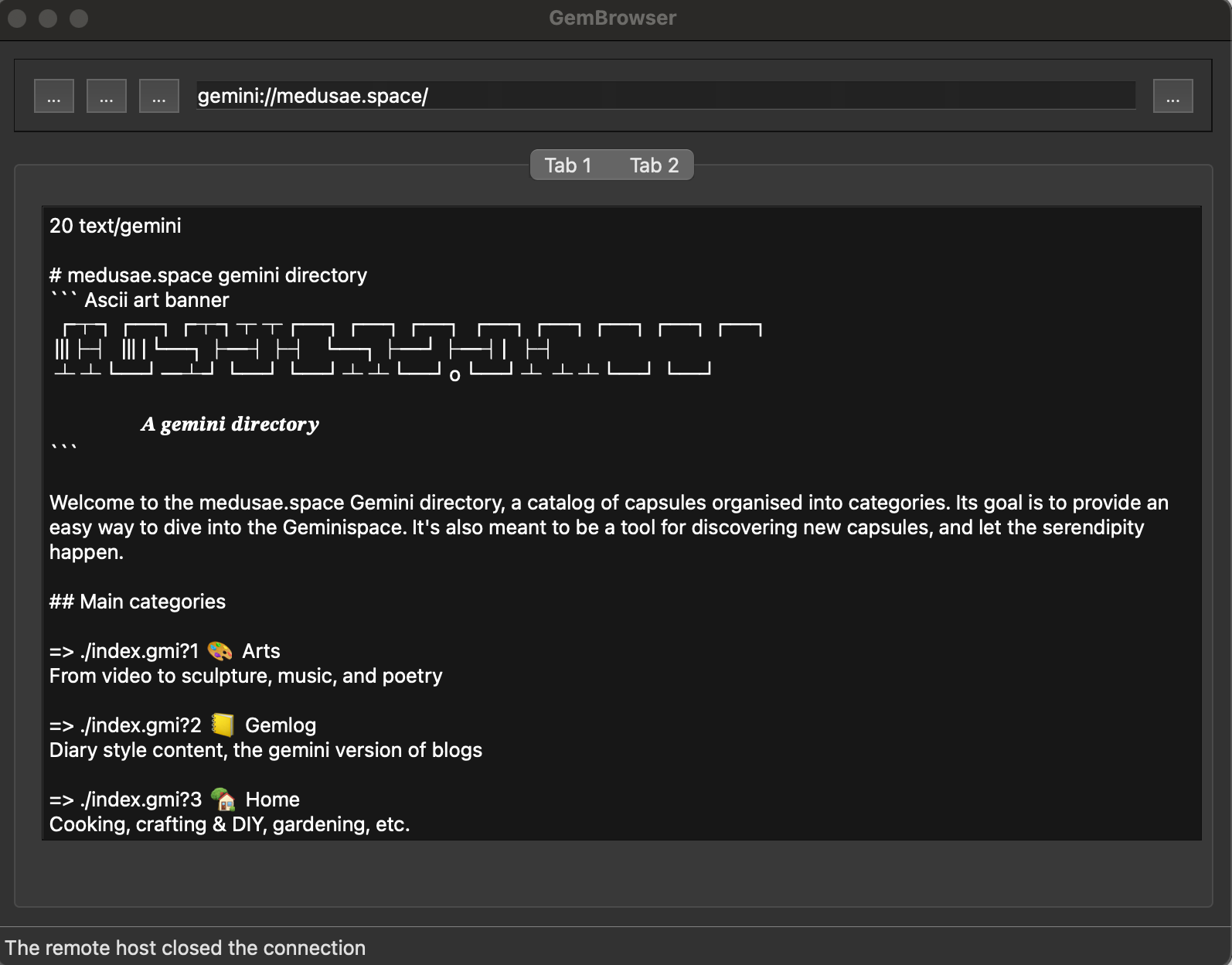Click 'Diary style content, the gemini version of blogs'

(266, 750)
